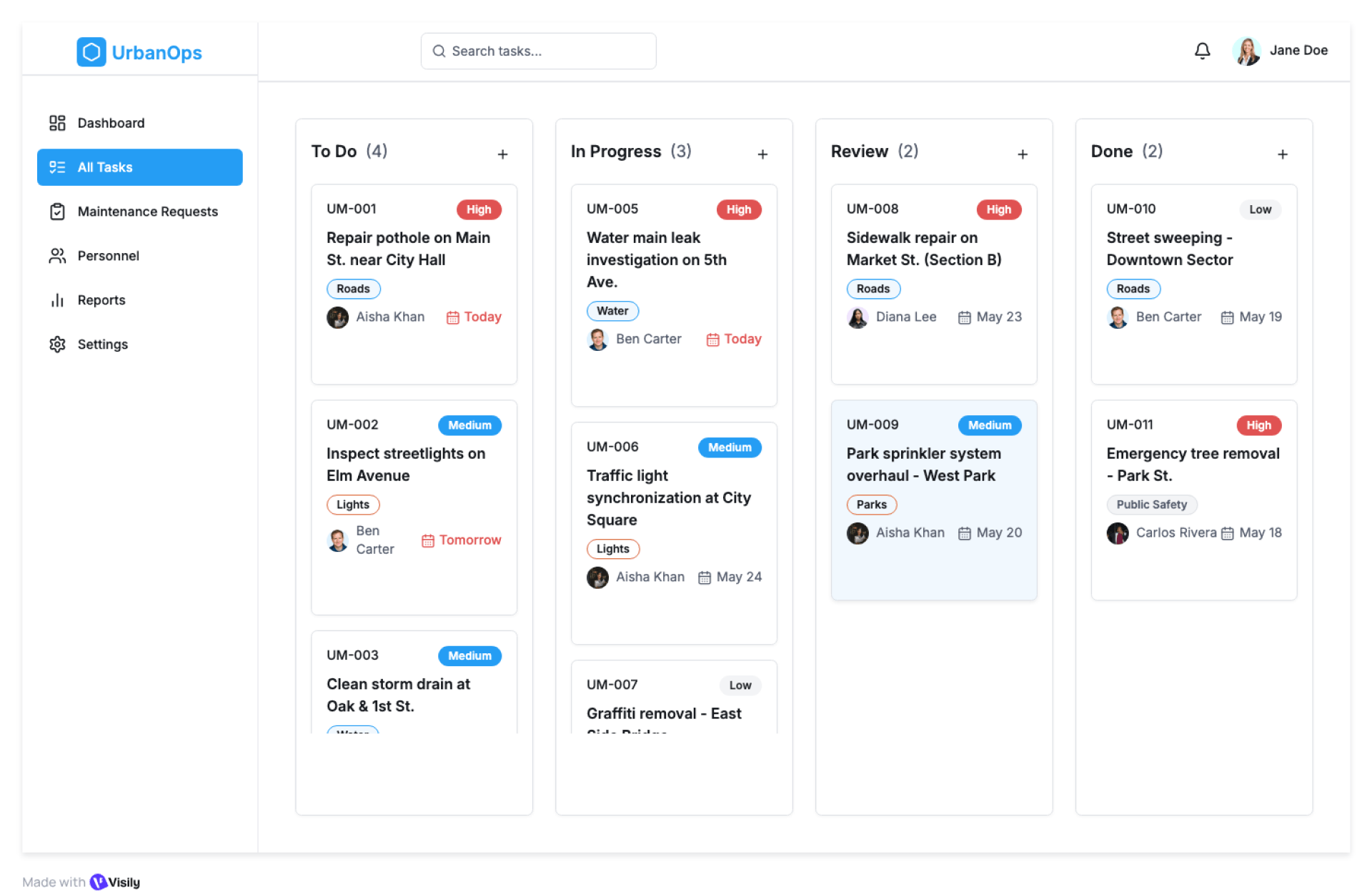Open the Dashboard page
This screenshot has width=1372, height=892.
[111, 123]
